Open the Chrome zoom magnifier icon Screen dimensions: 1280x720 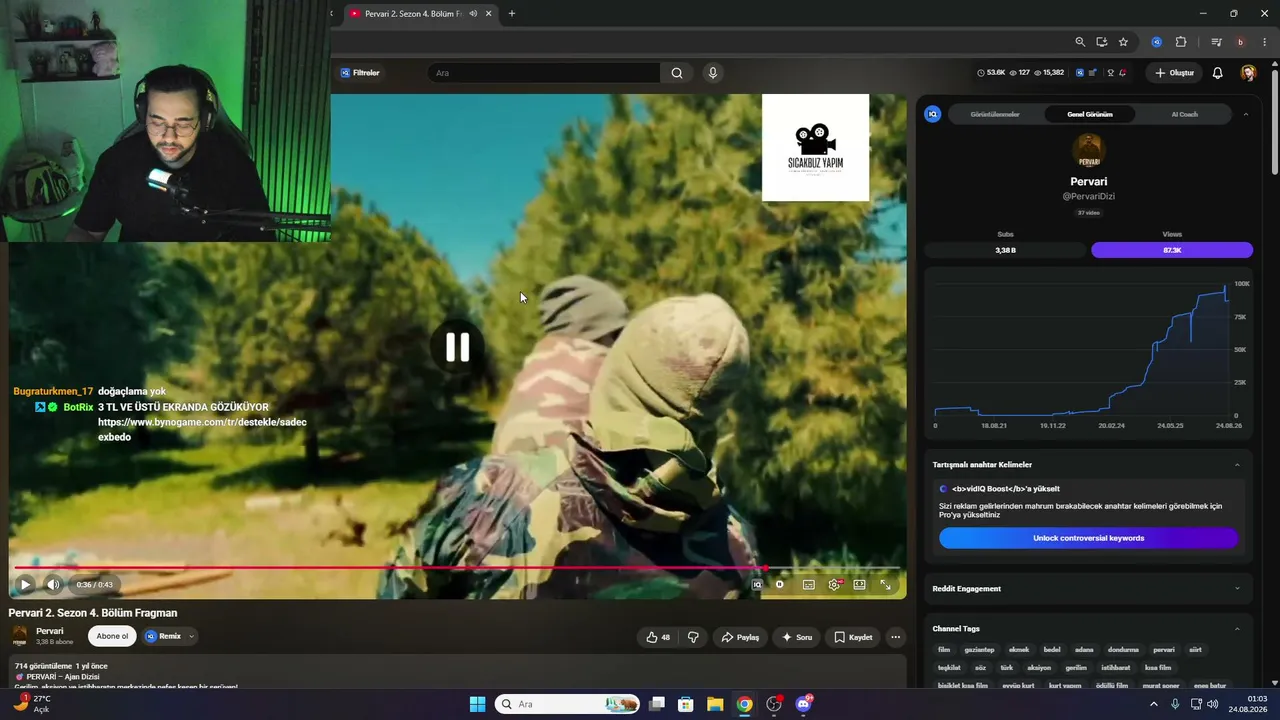(x=1080, y=42)
